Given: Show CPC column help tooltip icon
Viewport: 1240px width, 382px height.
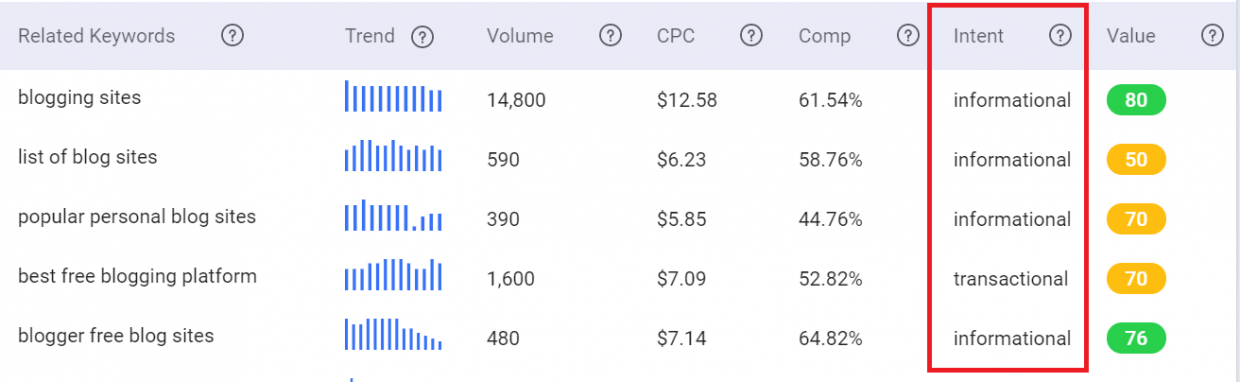Looking at the screenshot, I should (752, 36).
